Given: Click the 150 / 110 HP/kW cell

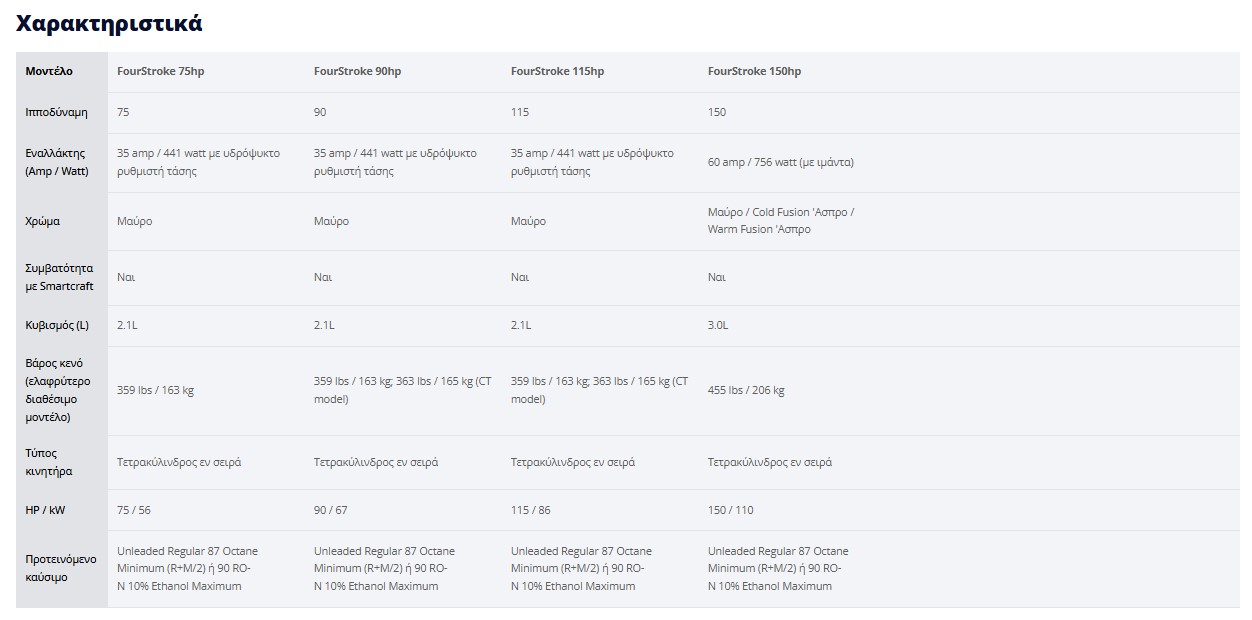Looking at the screenshot, I should 731,510.
